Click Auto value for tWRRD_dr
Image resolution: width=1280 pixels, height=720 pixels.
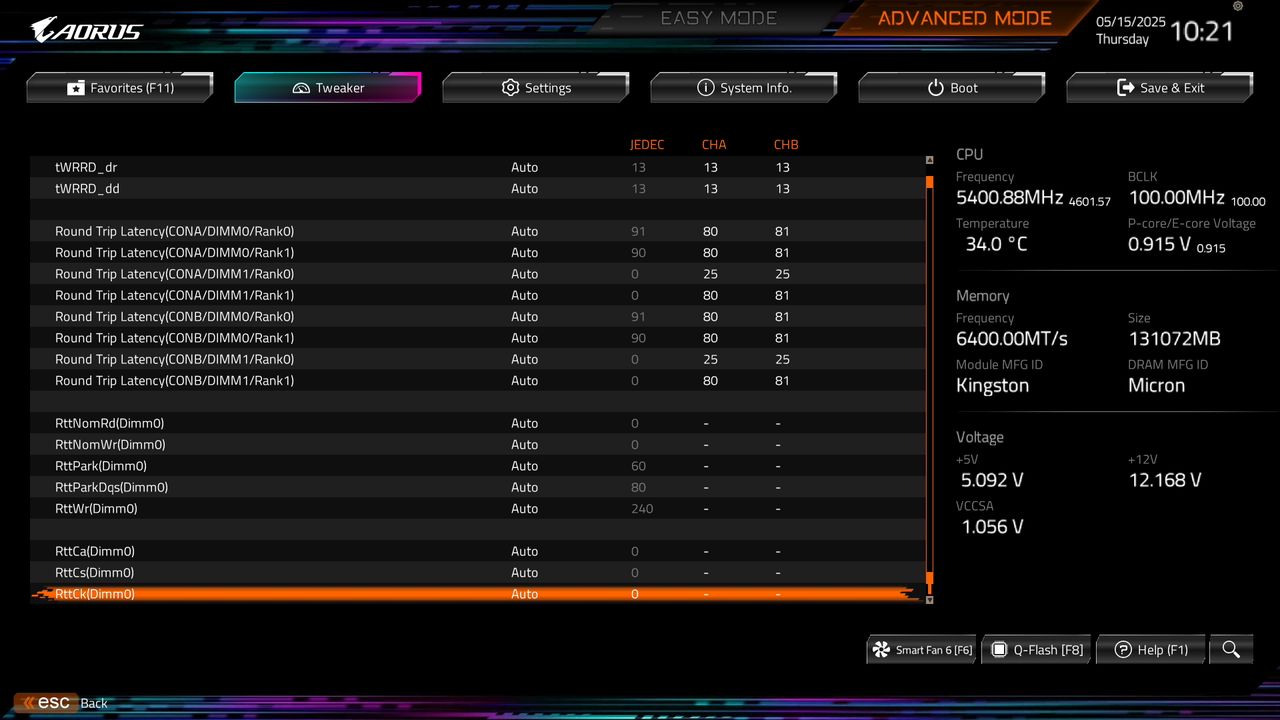[x=524, y=167]
